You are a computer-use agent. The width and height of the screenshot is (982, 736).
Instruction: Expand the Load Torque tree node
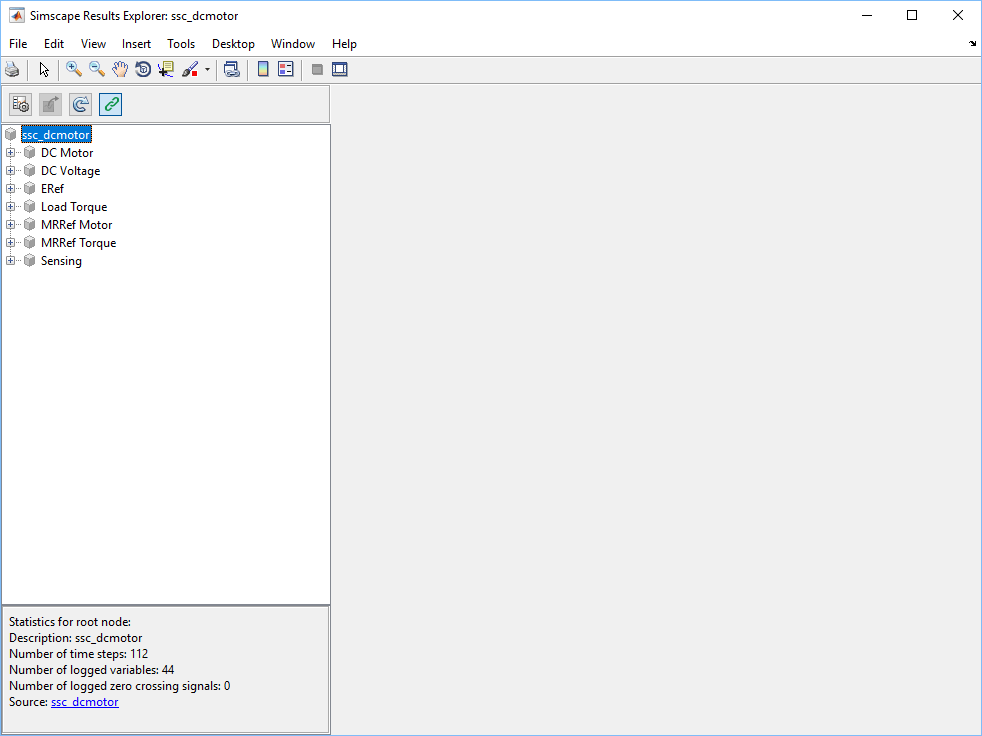[x=10, y=207]
